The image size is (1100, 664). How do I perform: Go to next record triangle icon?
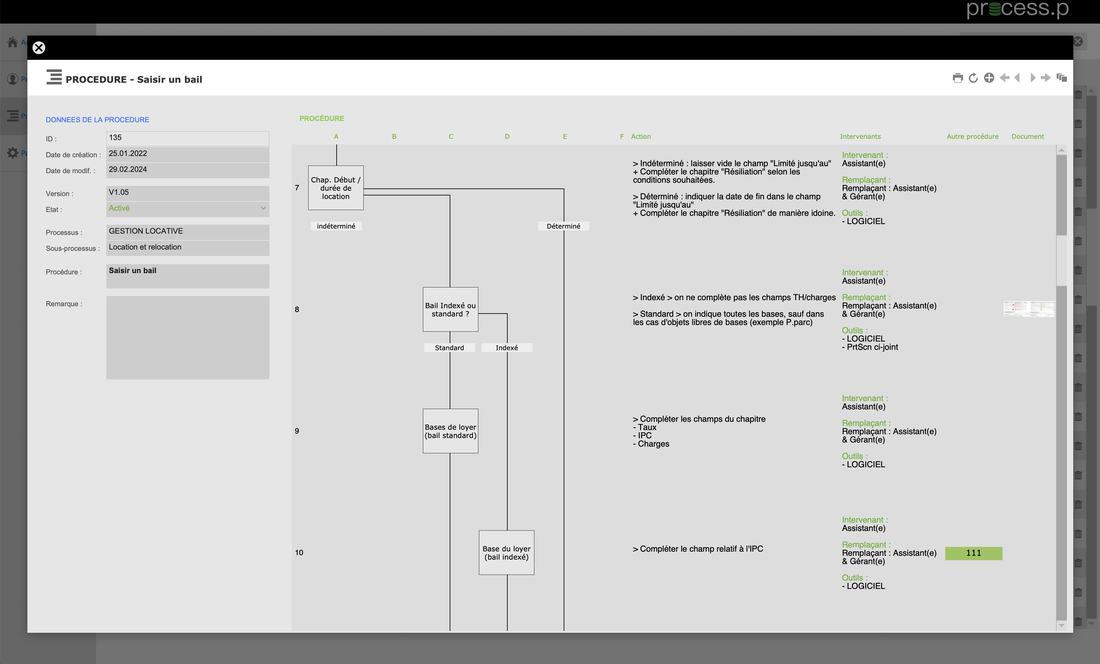pos(1032,78)
